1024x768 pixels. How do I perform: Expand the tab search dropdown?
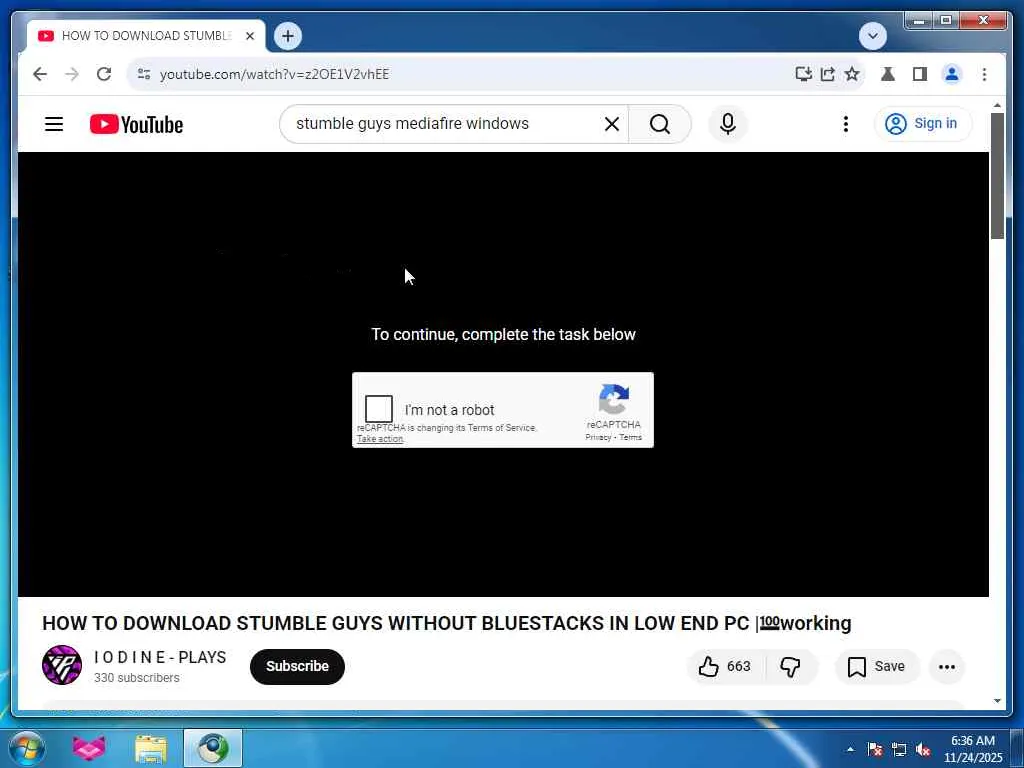click(872, 36)
